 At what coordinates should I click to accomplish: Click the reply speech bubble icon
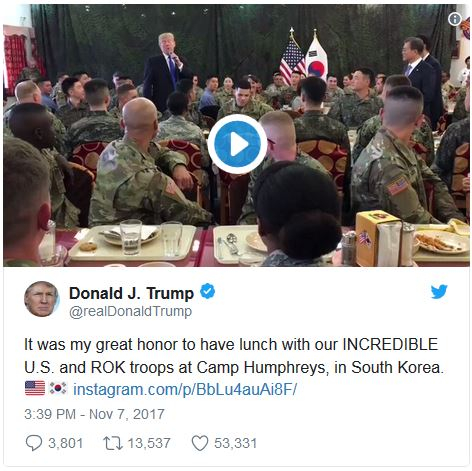click(x=34, y=443)
